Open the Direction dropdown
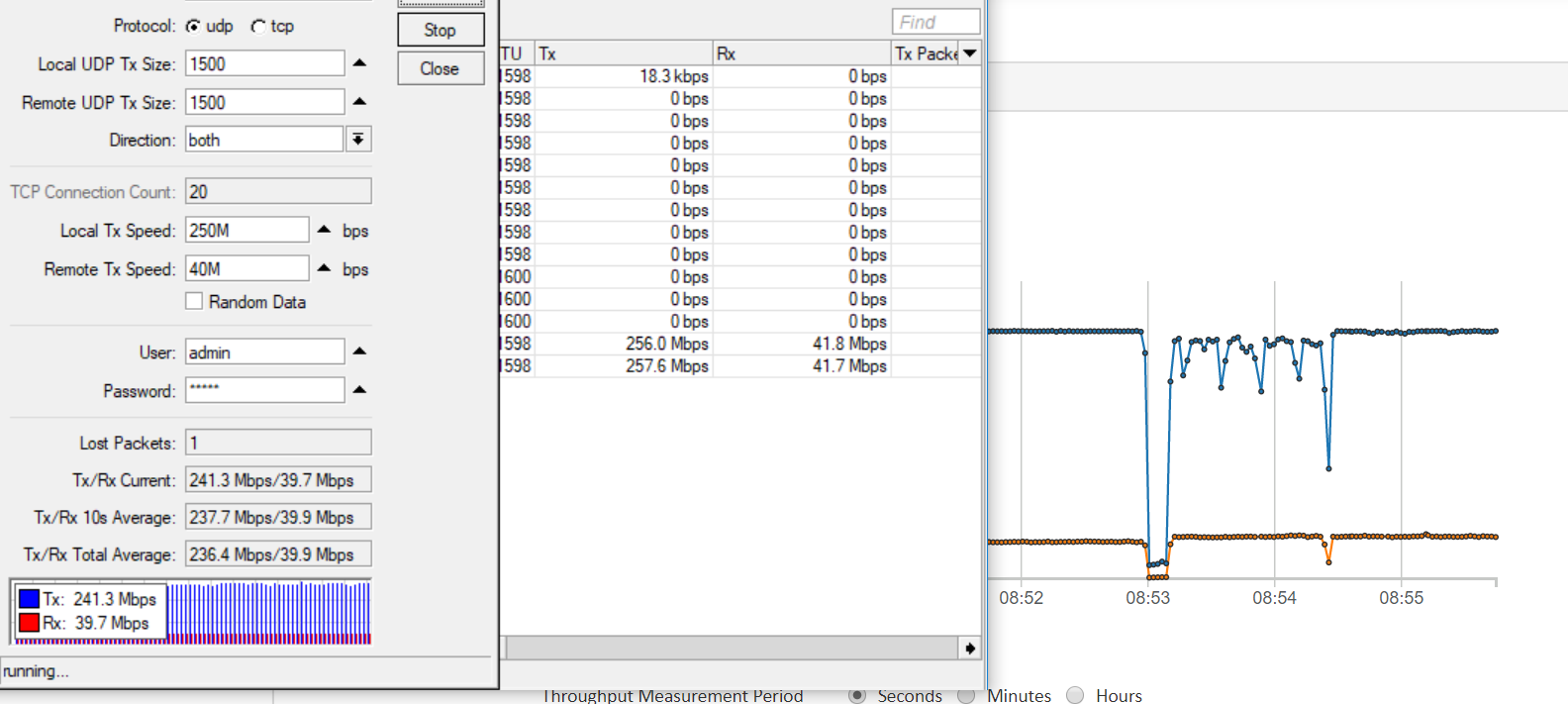 (358, 140)
